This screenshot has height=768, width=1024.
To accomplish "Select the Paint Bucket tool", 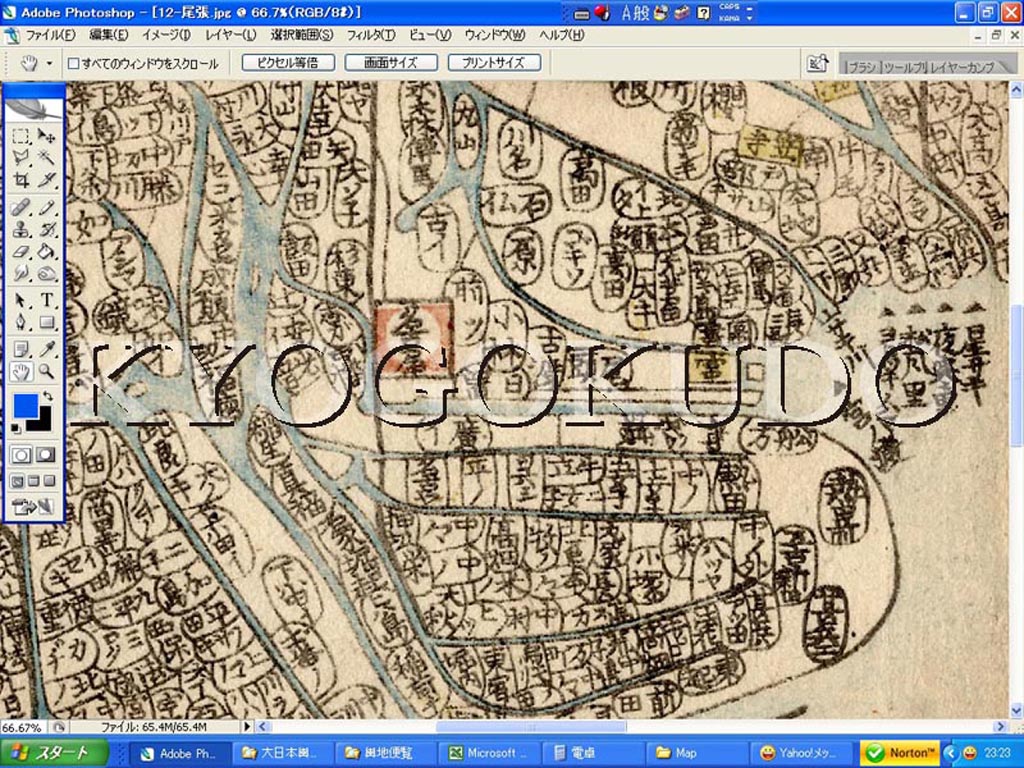I will [46, 251].
